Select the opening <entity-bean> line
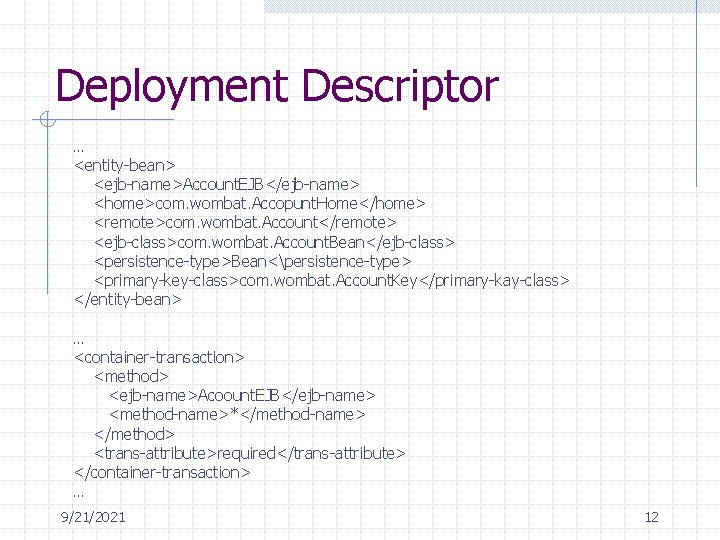Screen dimensions: 720x540 (125, 165)
